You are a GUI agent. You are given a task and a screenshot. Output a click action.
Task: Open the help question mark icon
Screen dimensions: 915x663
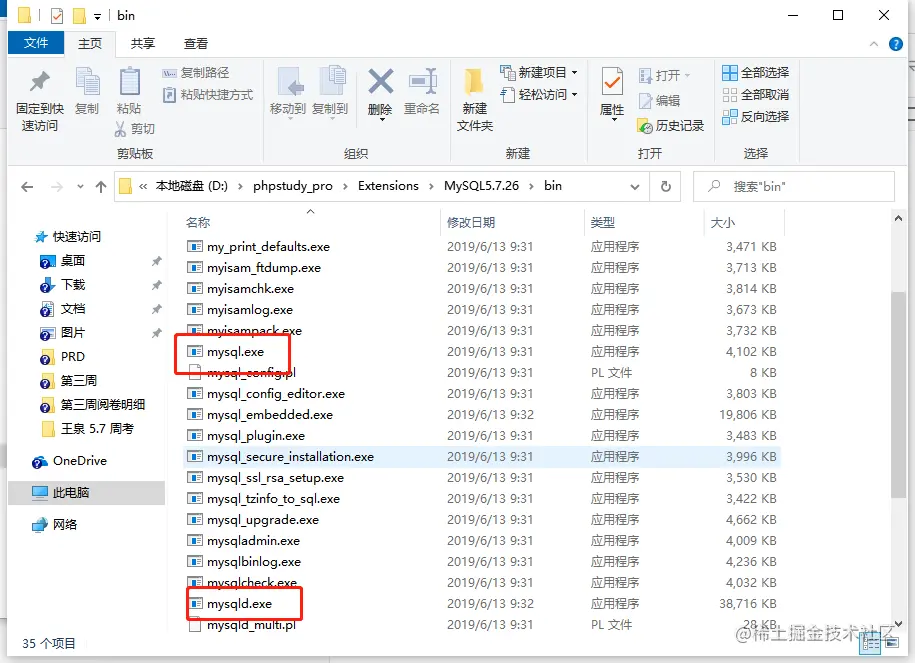click(896, 44)
